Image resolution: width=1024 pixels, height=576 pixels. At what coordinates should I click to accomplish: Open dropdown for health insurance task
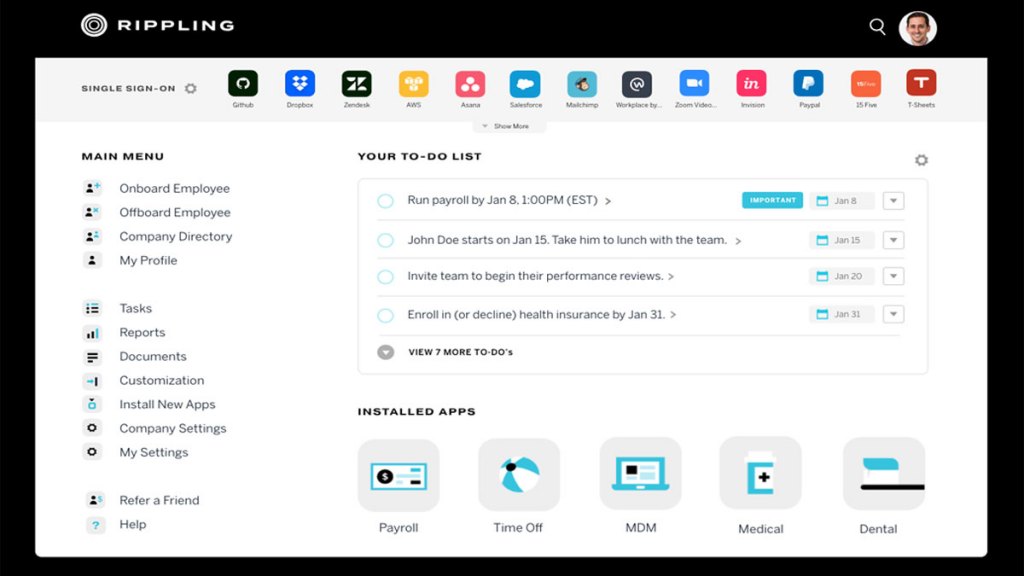tap(893, 314)
